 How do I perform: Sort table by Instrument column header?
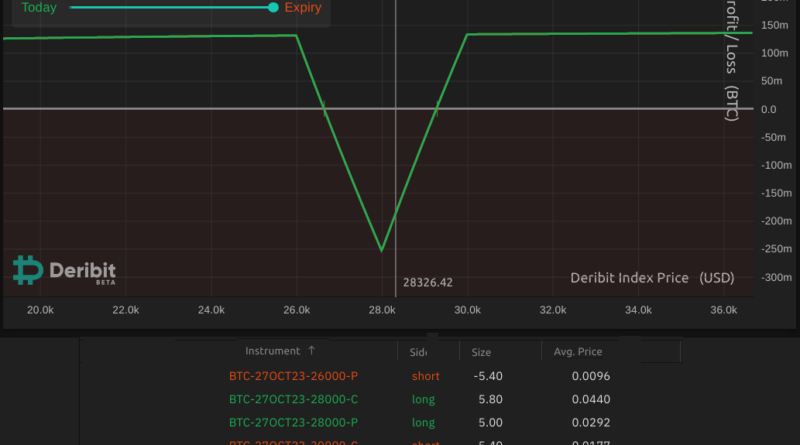(x=272, y=351)
